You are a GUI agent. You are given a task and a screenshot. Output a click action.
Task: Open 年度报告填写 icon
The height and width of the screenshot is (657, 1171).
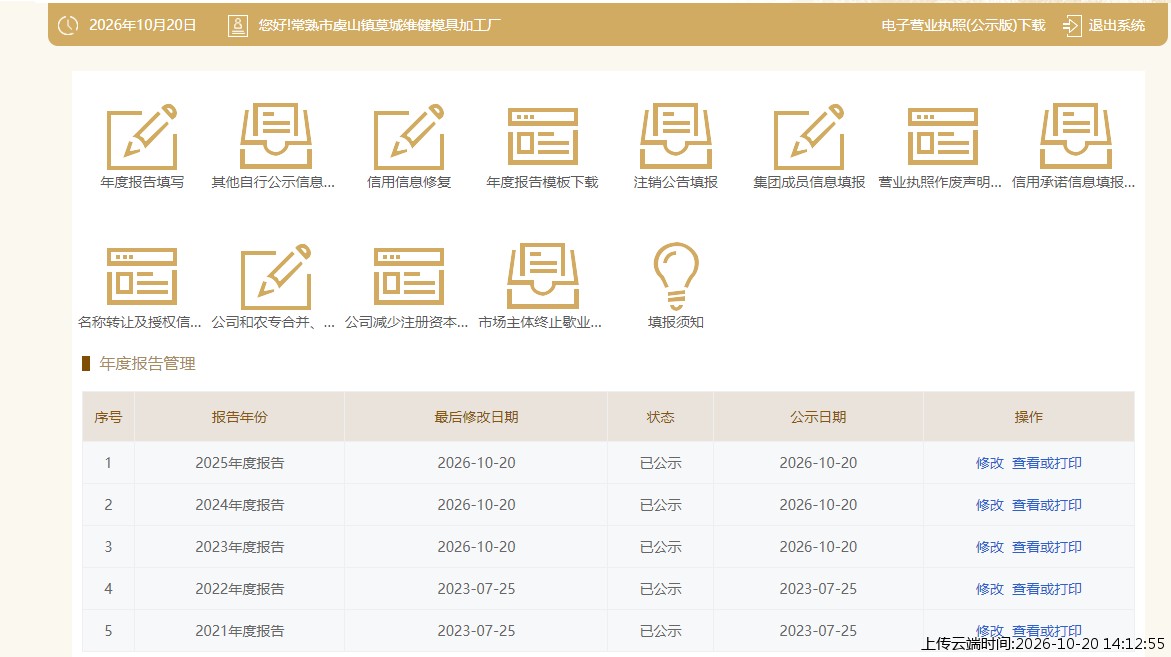(x=142, y=137)
